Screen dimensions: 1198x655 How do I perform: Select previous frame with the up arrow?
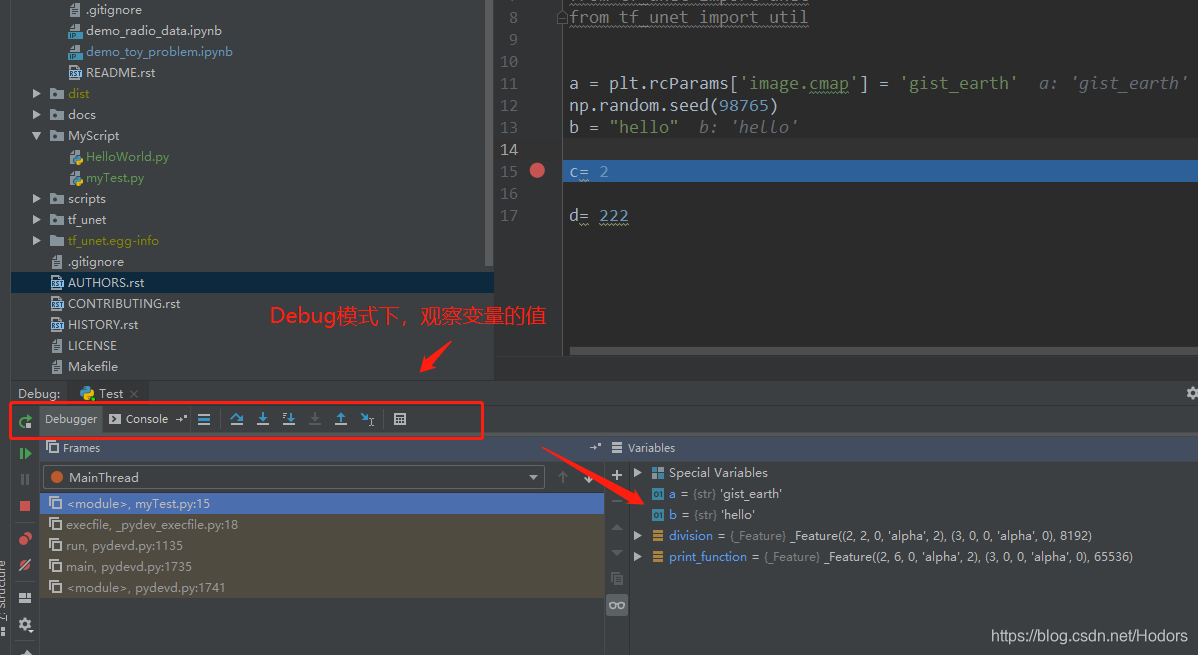563,477
